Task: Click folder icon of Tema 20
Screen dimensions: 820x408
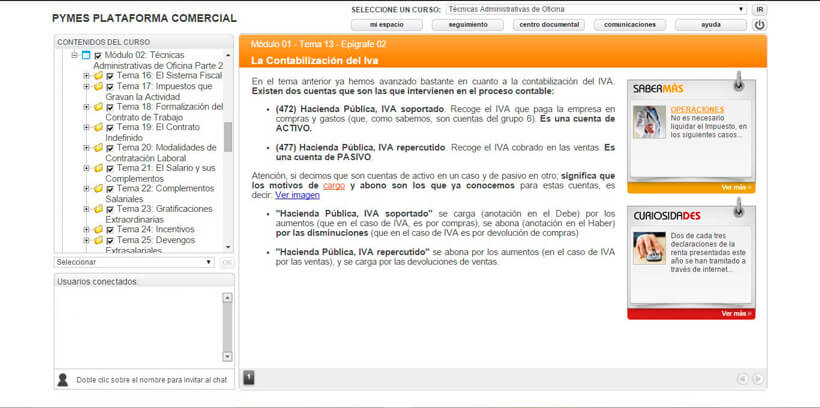Action: click(98, 148)
